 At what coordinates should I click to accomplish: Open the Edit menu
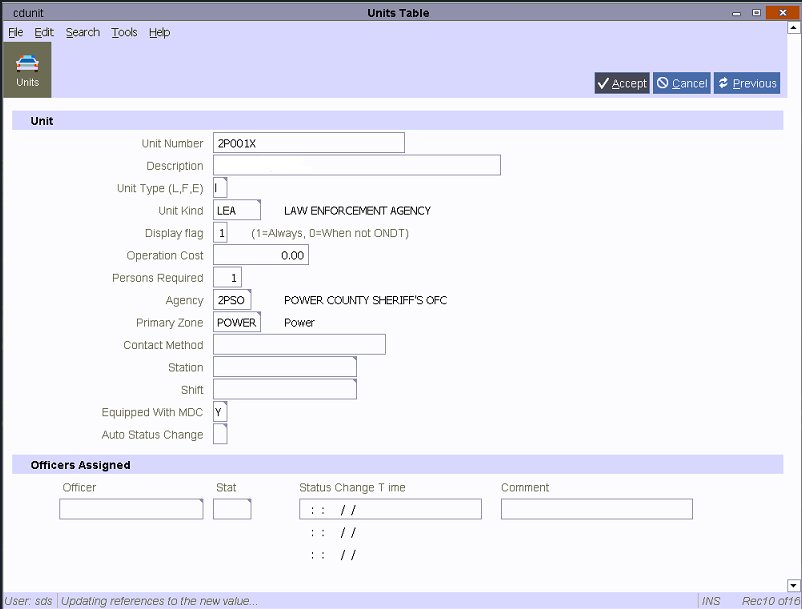44,32
